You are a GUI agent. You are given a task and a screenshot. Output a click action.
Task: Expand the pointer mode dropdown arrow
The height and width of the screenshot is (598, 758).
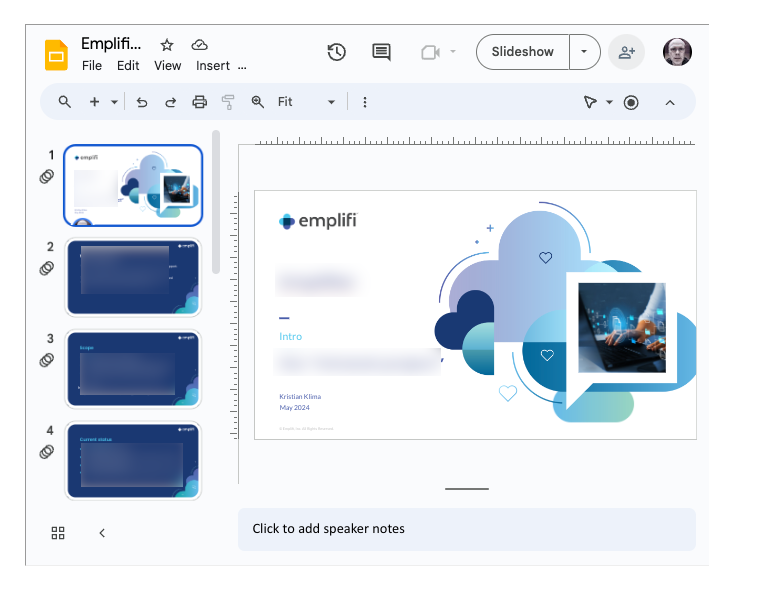609,102
